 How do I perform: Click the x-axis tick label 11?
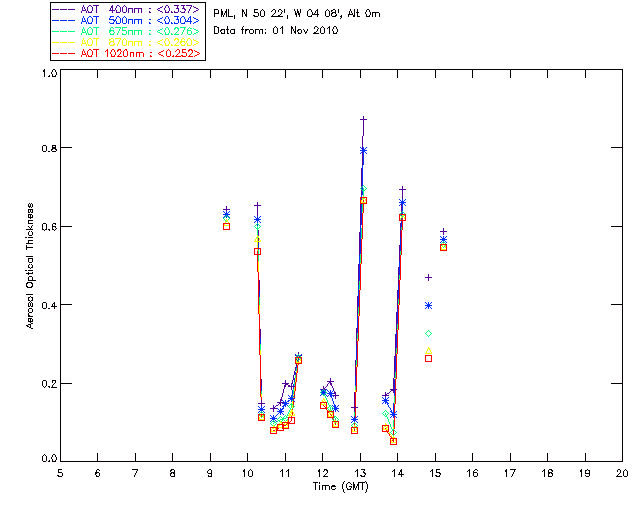285,473
